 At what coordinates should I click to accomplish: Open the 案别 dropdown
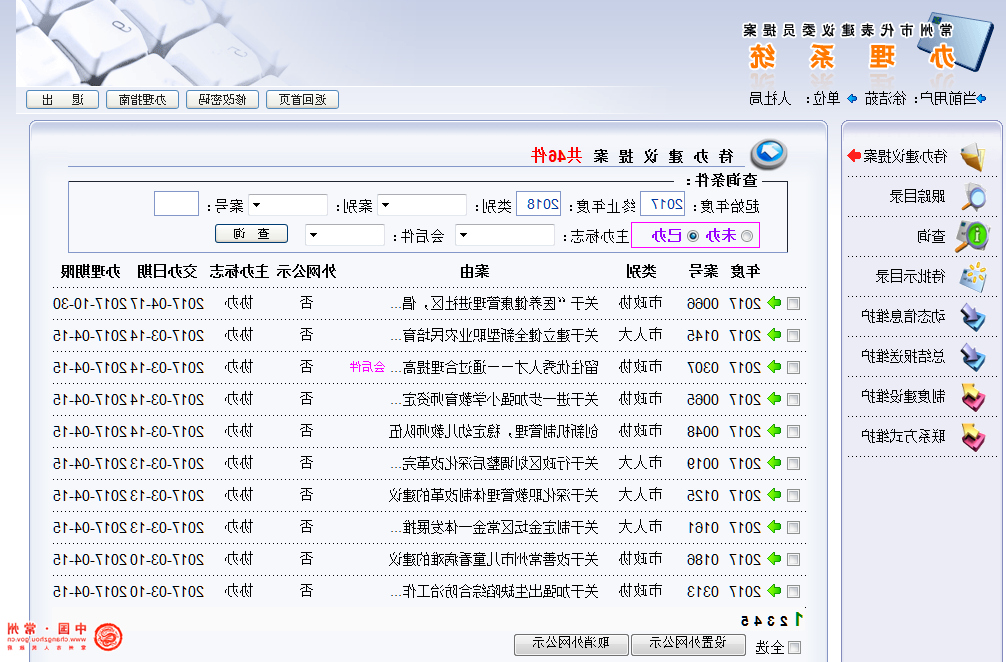click(288, 205)
